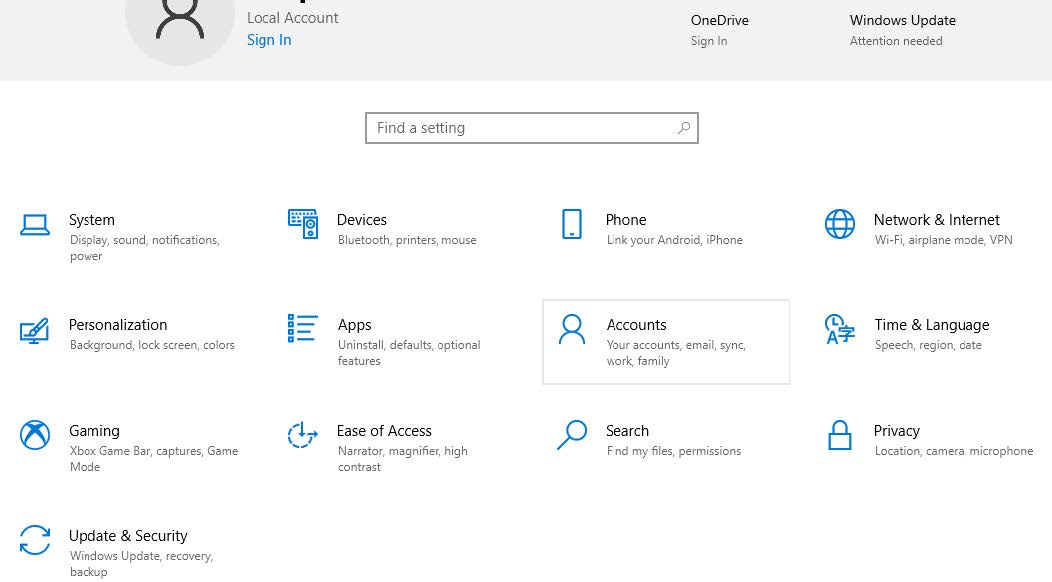Open Ease of Access icon
The width and height of the screenshot is (1052, 582).
coord(303,435)
